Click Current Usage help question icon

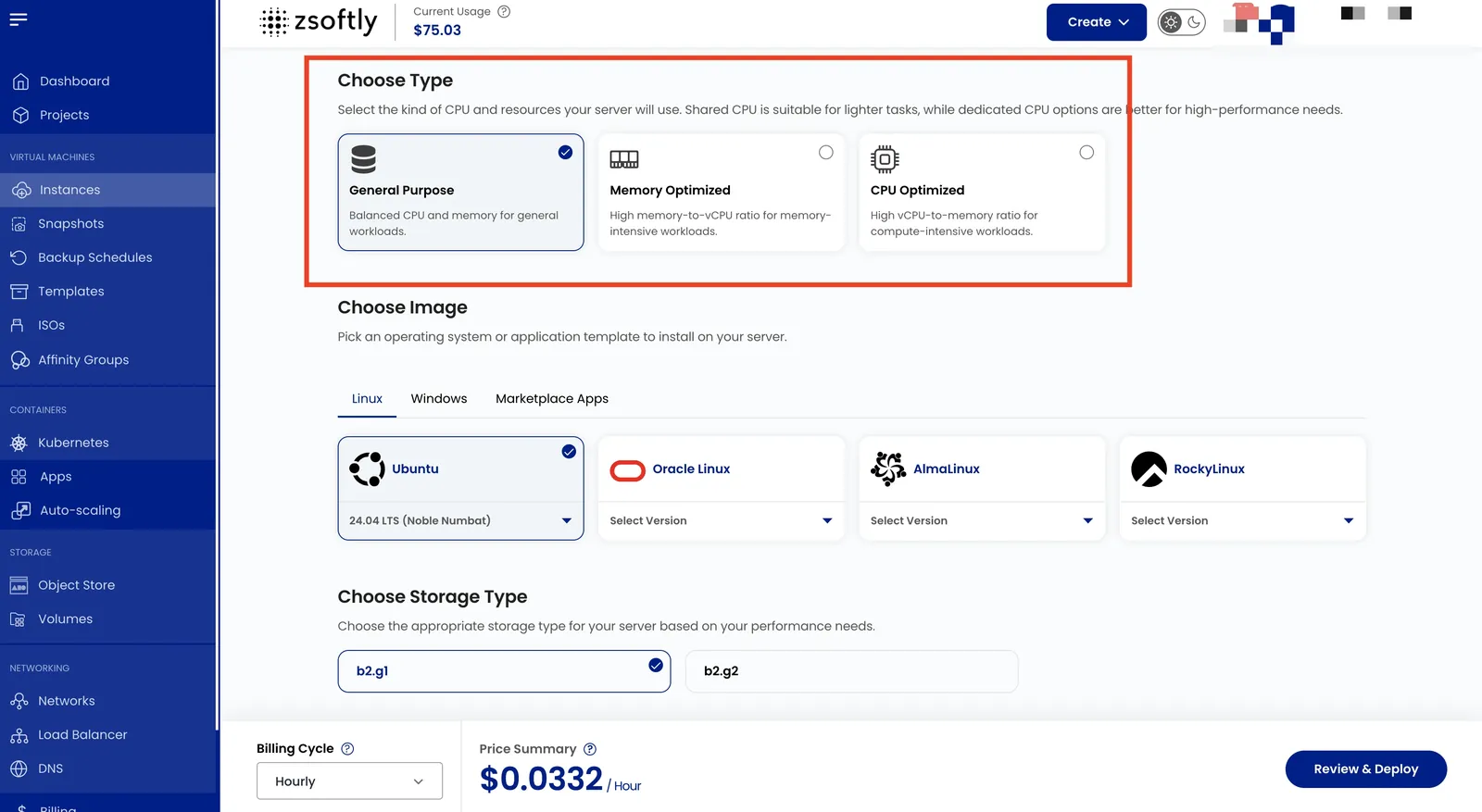tap(504, 12)
